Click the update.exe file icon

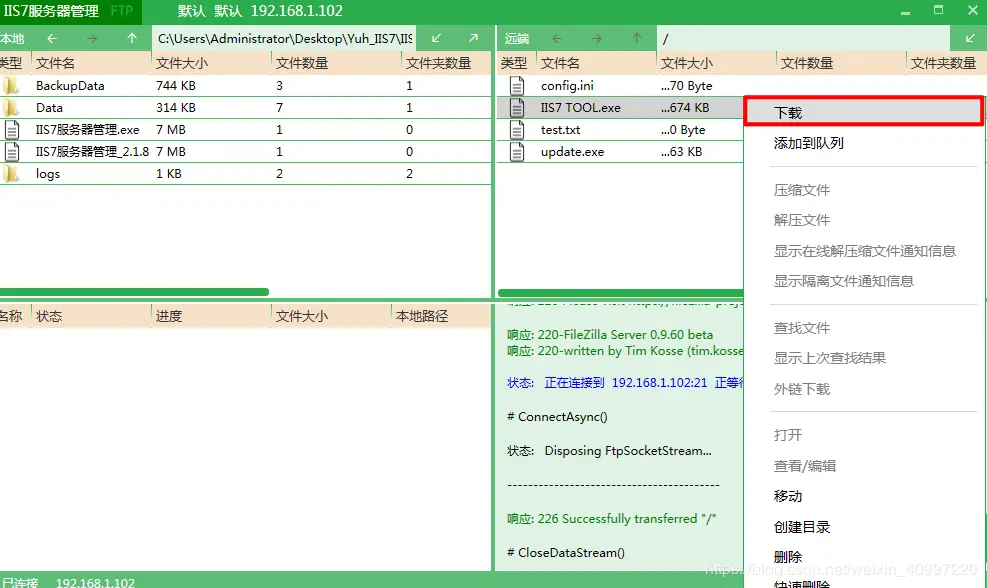click(x=517, y=152)
